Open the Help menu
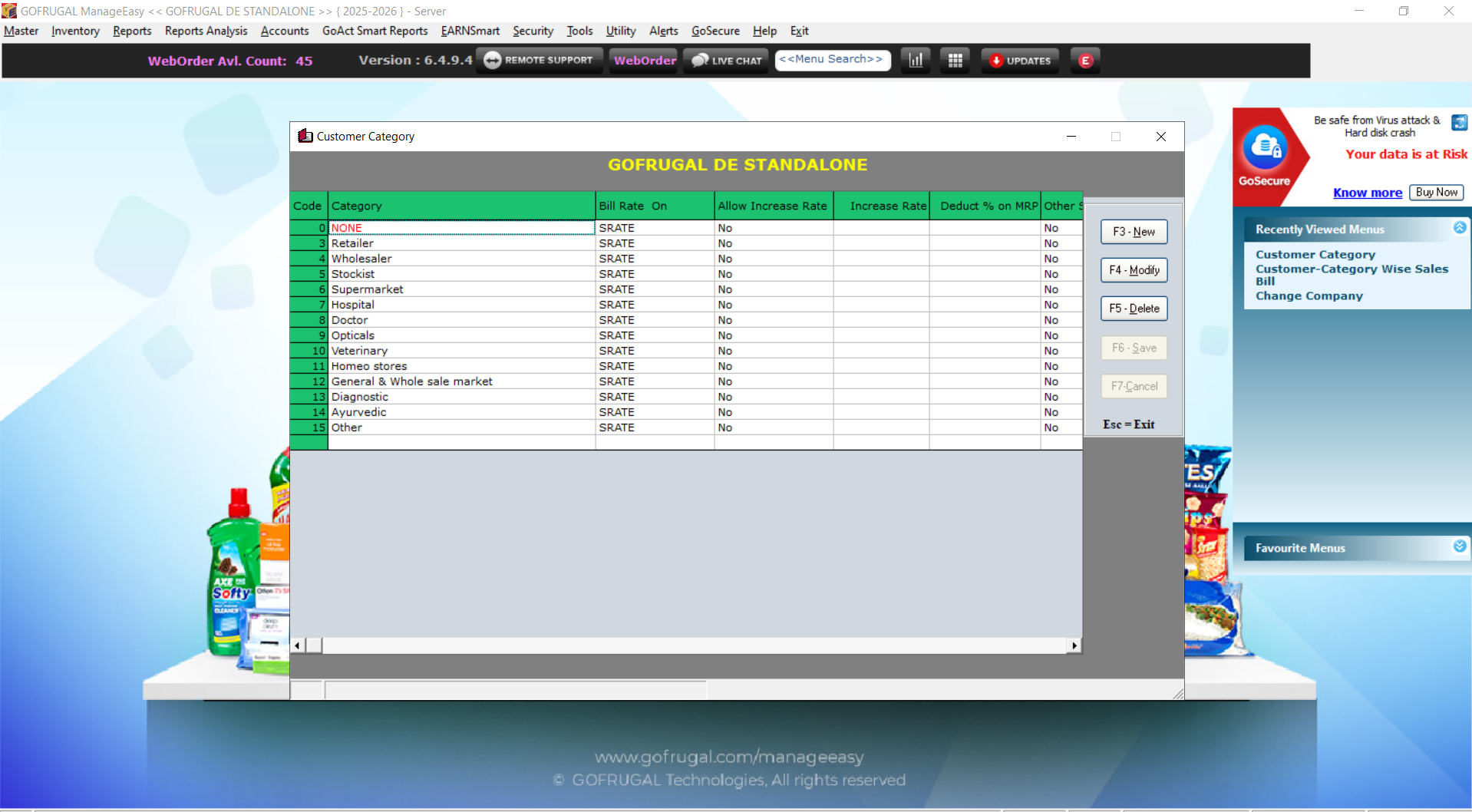Image resolution: width=1472 pixels, height=812 pixels. (x=764, y=31)
